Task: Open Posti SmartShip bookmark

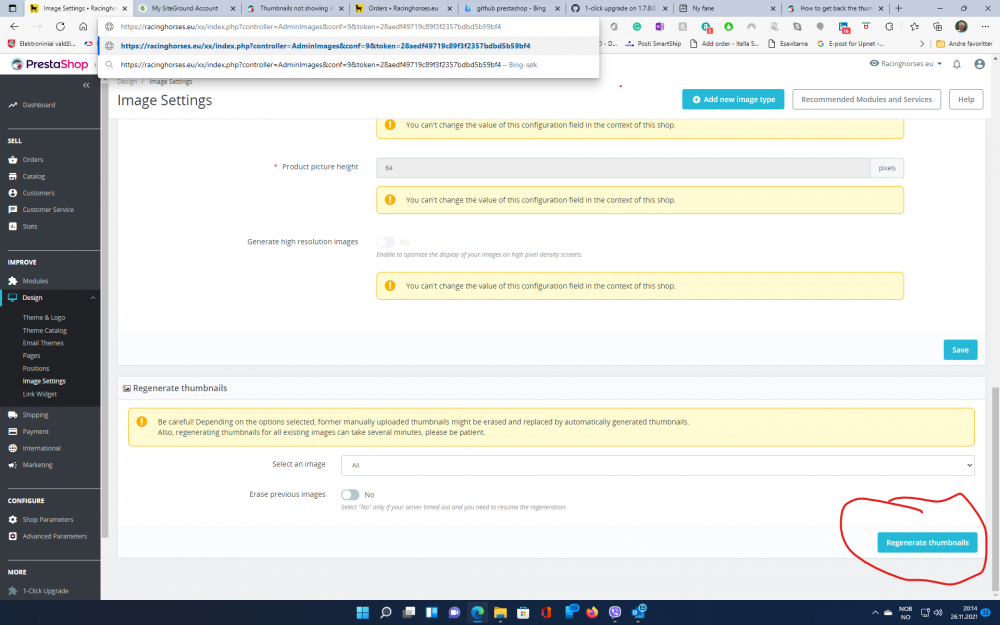Action: pos(653,43)
